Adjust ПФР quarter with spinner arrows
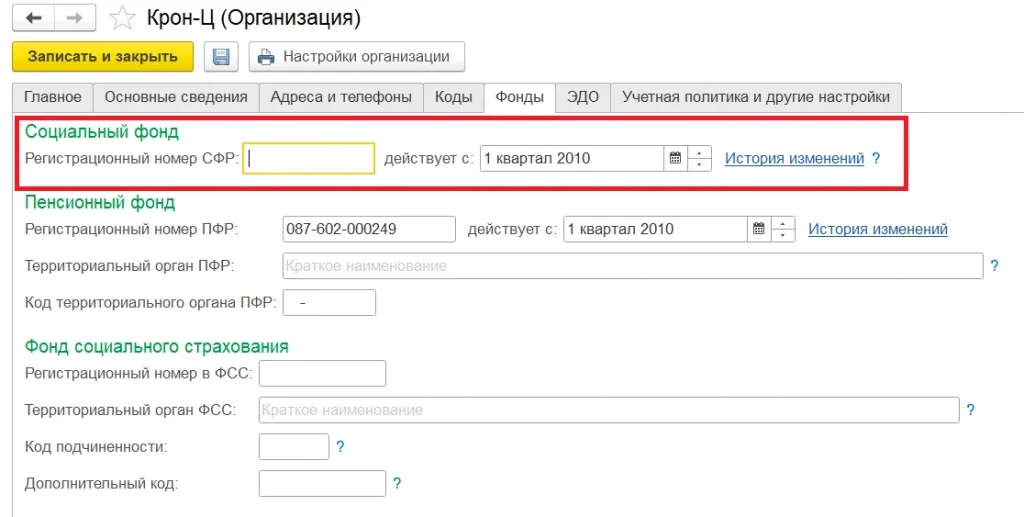This screenshot has width=1024, height=517. (x=784, y=229)
